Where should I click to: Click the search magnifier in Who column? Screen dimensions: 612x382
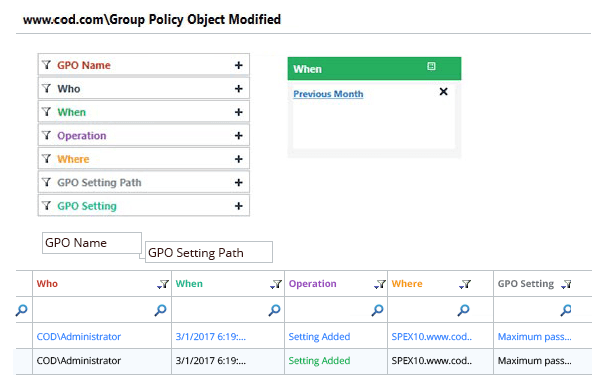tap(160, 310)
